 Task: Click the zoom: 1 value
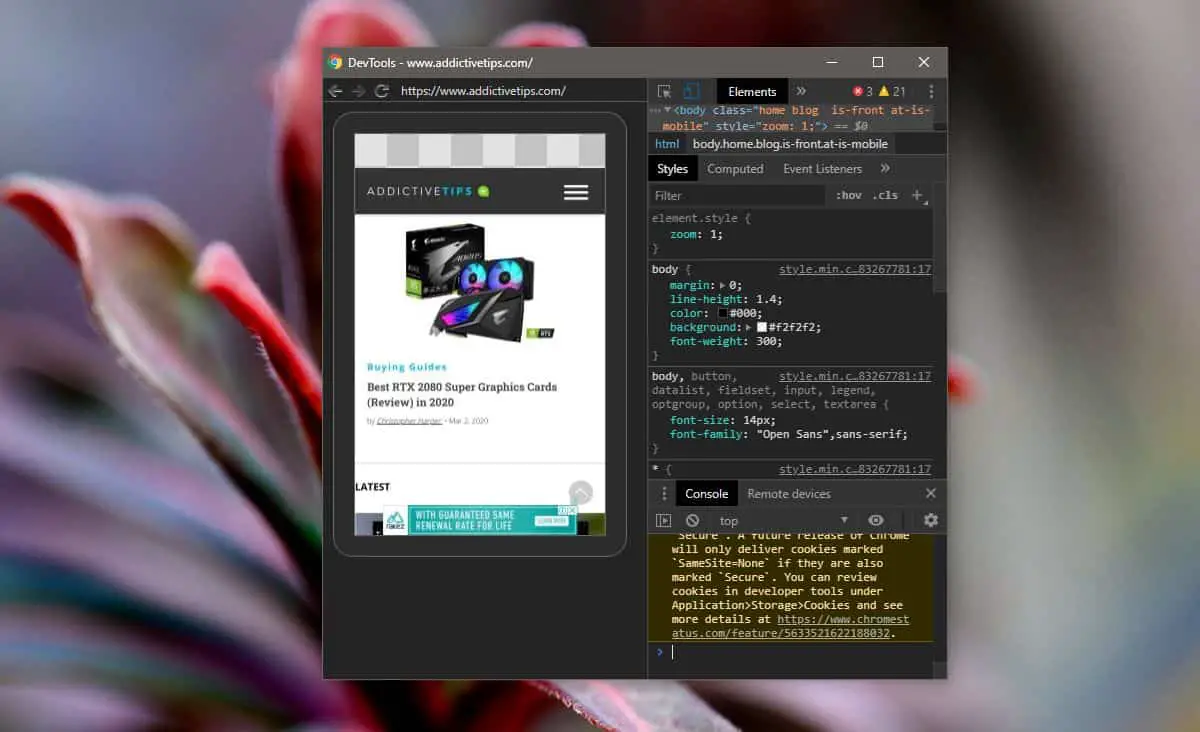pyautogui.click(x=713, y=235)
